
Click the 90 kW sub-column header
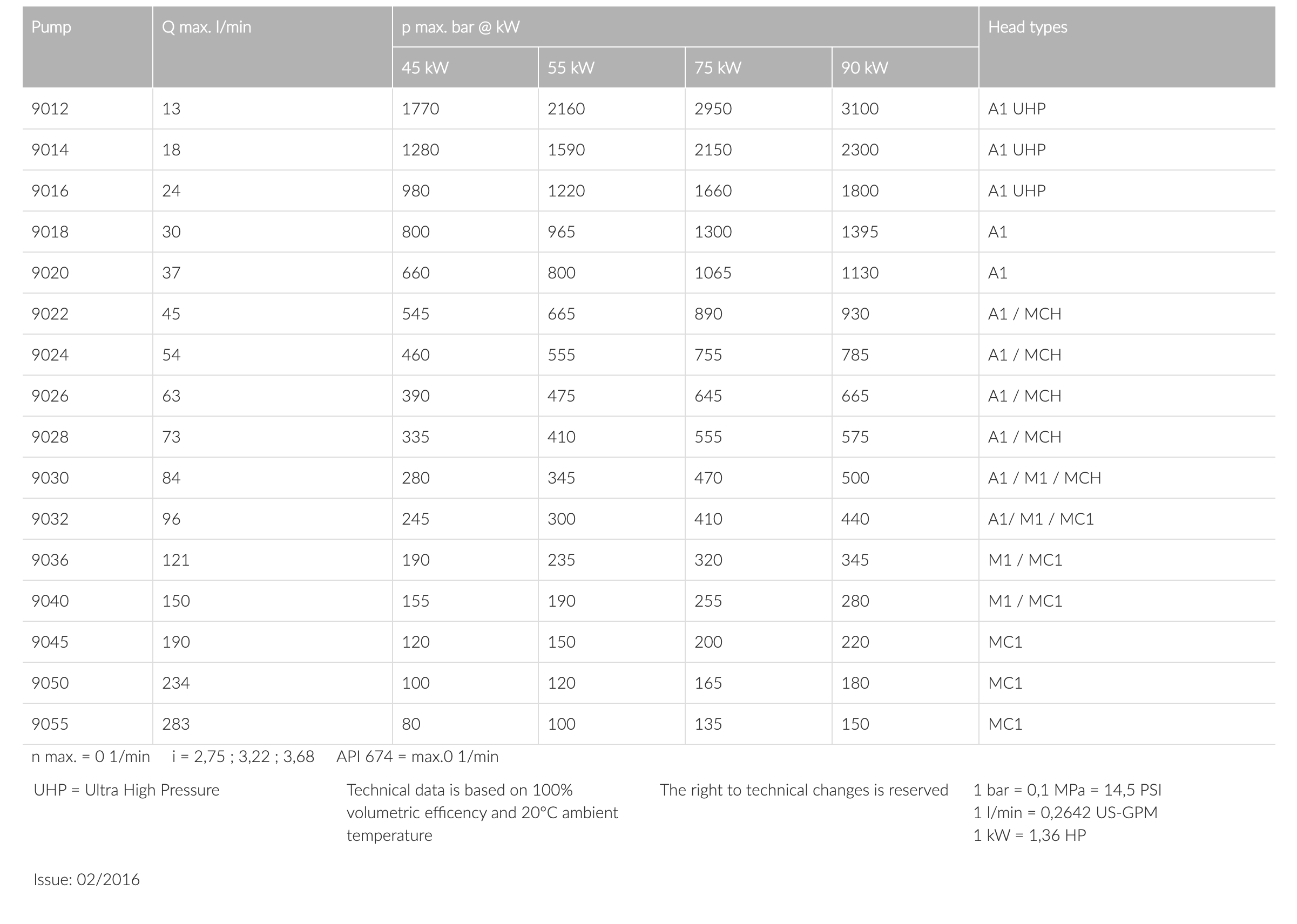click(x=864, y=69)
